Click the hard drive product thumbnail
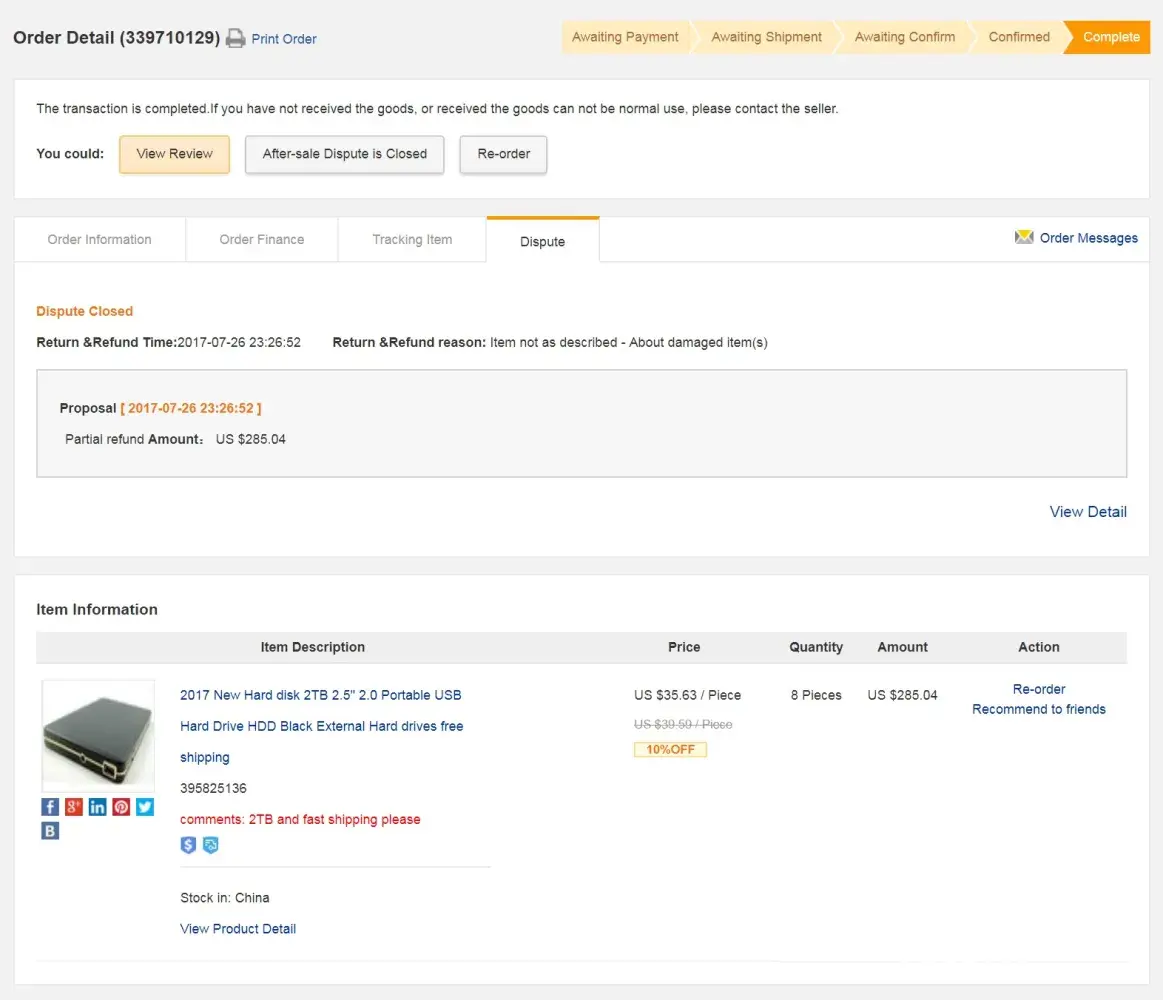 point(98,736)
